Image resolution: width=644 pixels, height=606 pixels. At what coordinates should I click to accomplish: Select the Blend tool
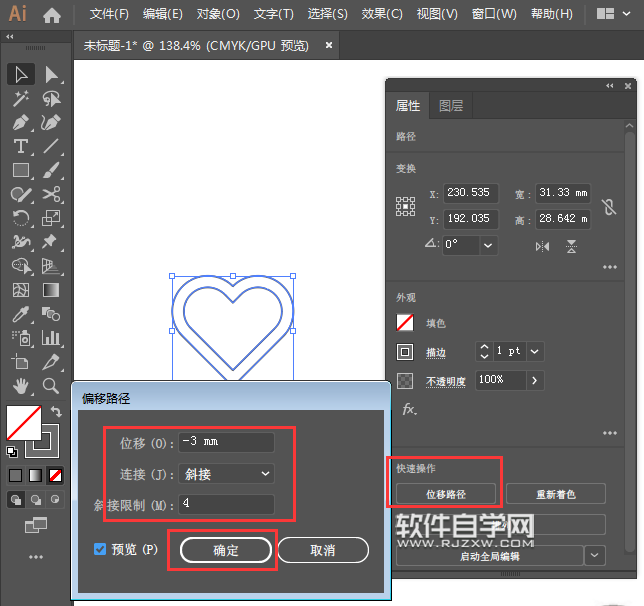click(x=51, y=314)
